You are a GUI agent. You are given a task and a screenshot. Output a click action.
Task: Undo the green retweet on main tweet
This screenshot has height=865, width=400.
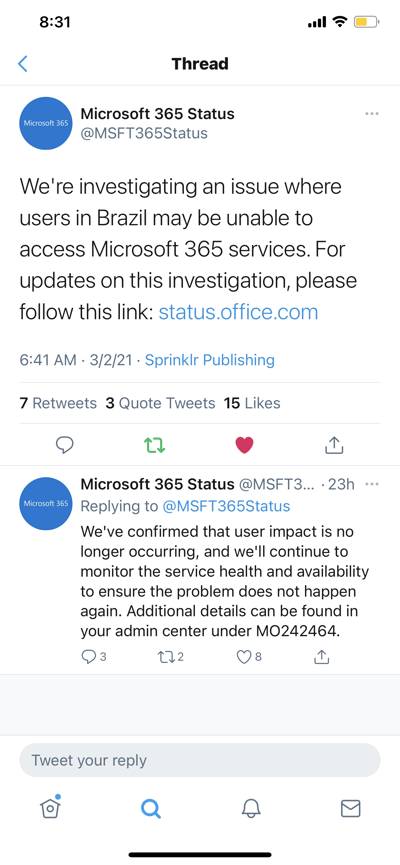(154, 445)
